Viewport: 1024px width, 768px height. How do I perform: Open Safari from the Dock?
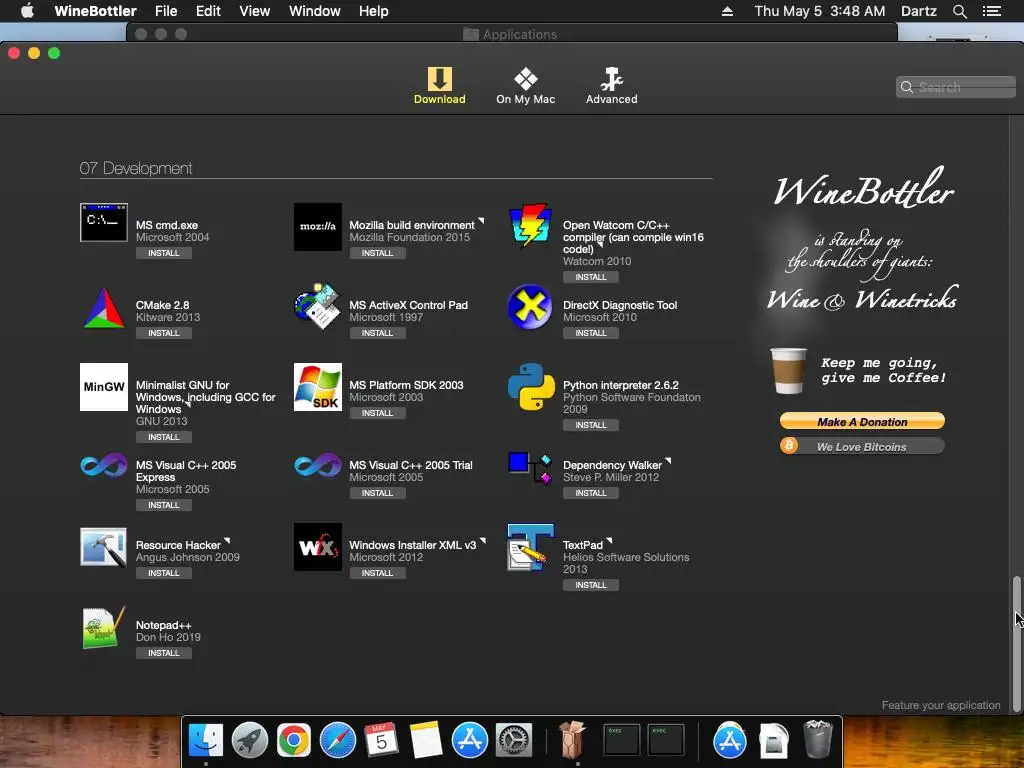[338, 741]
